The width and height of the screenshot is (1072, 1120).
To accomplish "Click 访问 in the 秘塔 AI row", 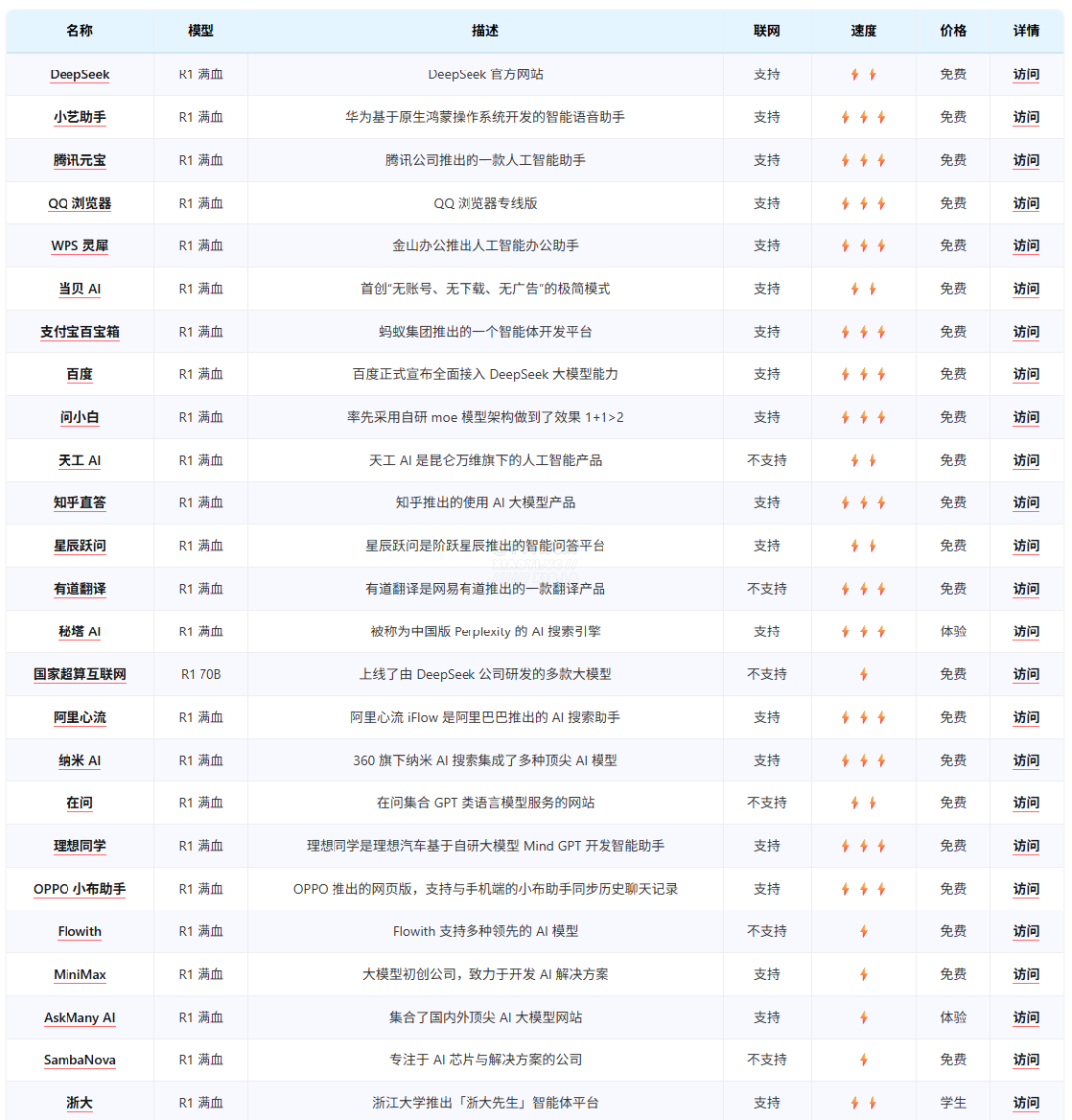I will [1026, 631].
